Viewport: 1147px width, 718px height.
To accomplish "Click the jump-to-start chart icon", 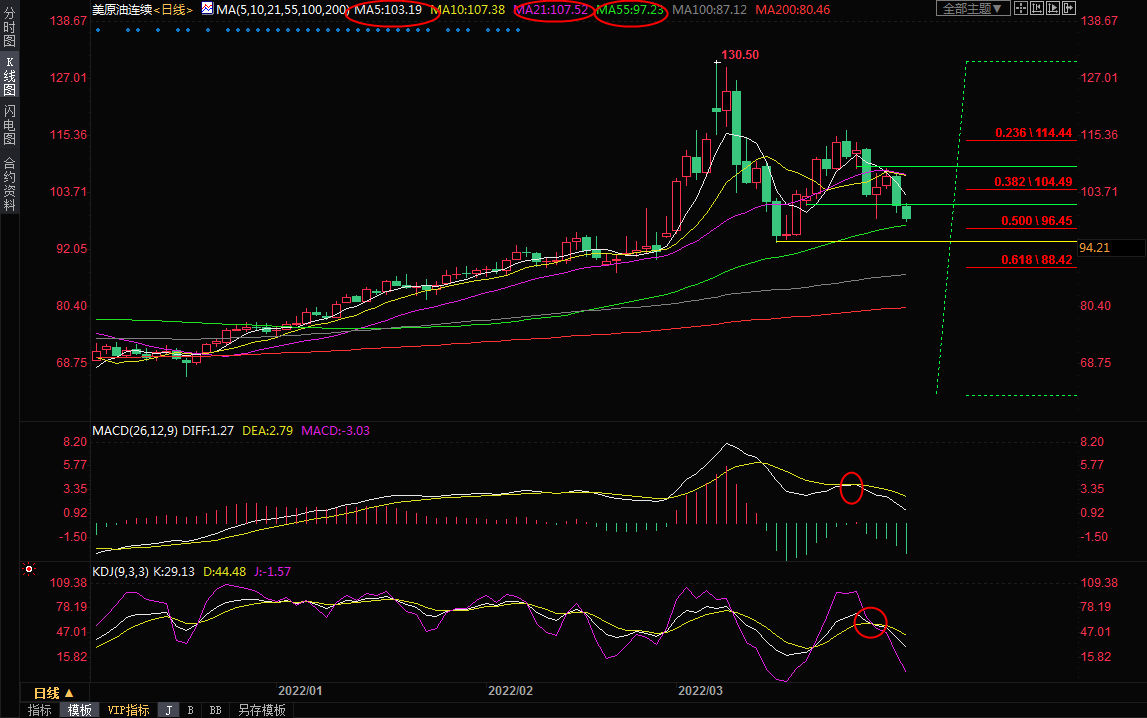I will [1039, 9].
